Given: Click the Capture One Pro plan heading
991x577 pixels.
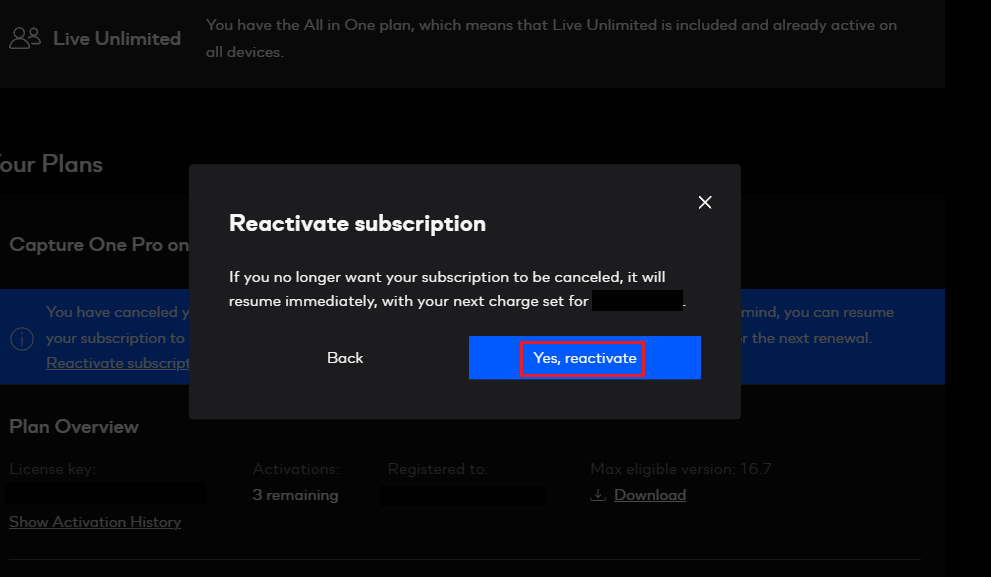Looking at the screenshot, I should 98,245.
